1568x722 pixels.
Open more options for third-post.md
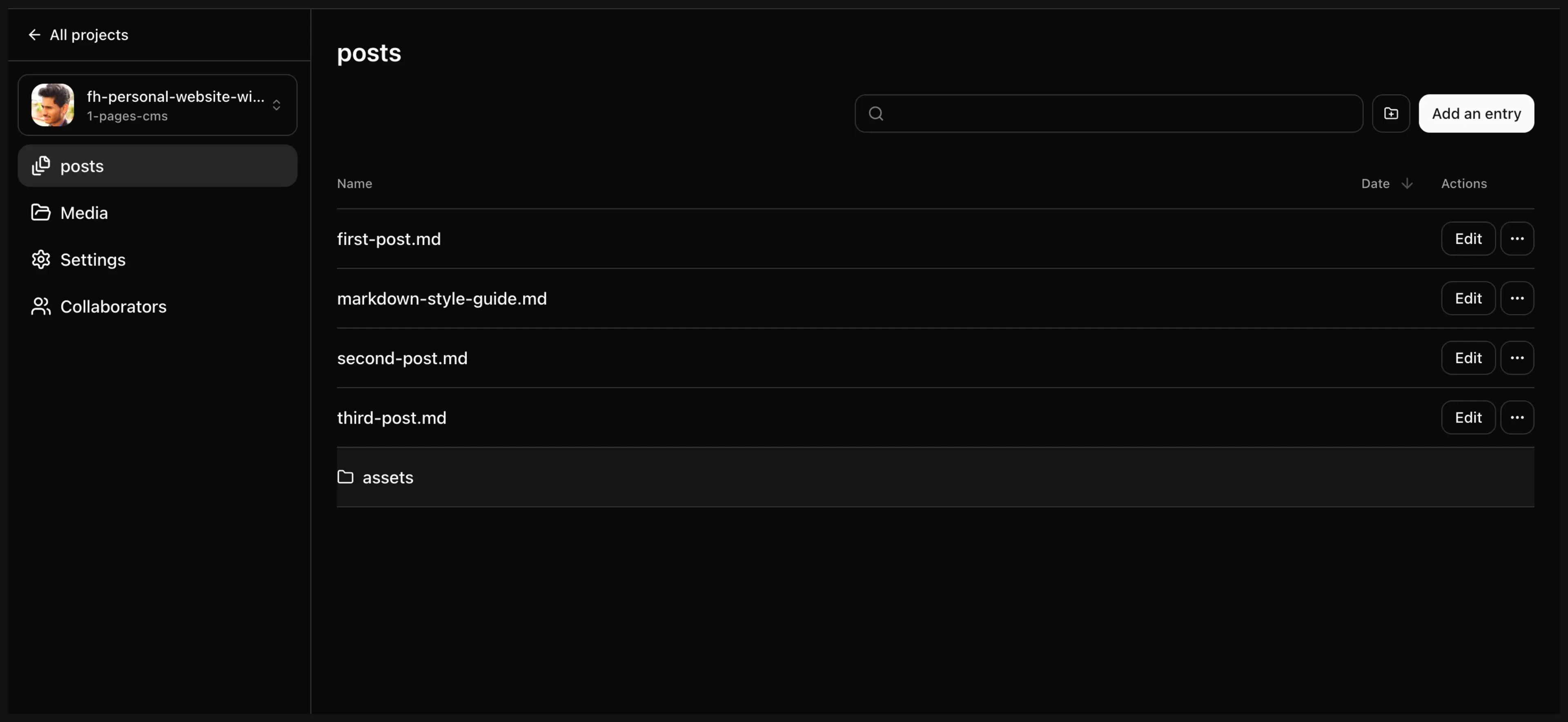point(1517,418)
